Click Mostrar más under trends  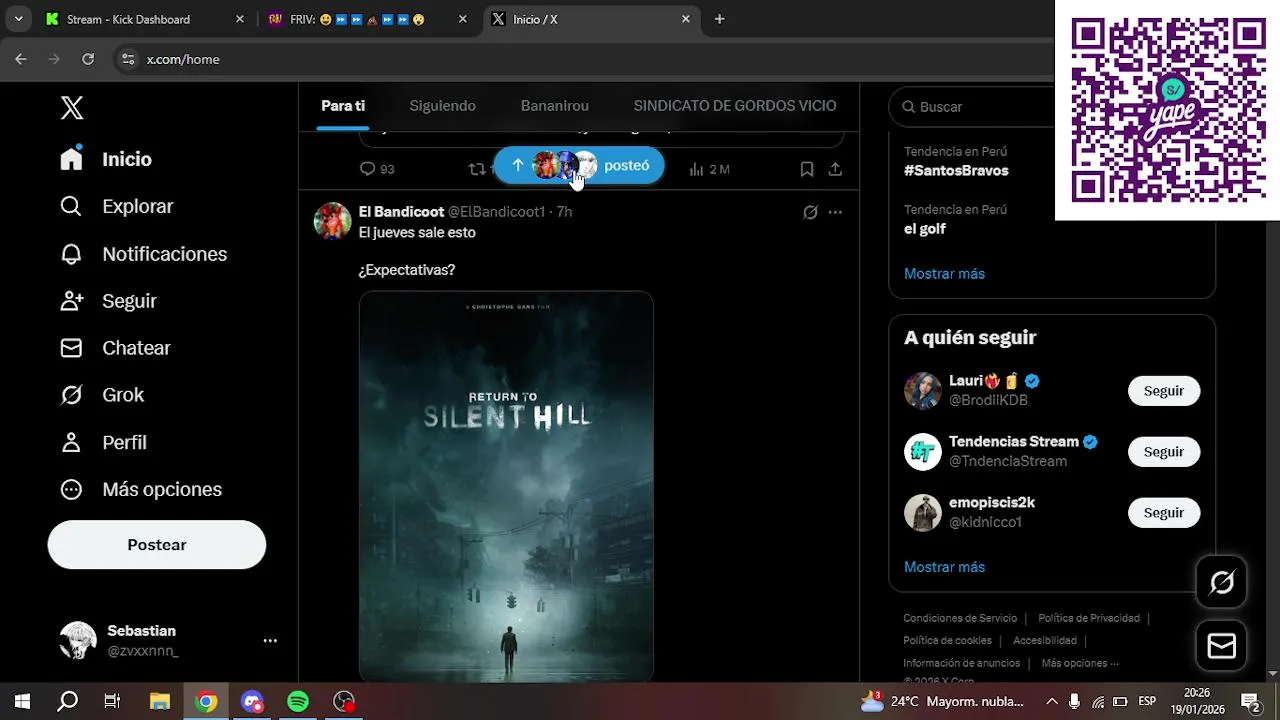[x=944, y=273]
